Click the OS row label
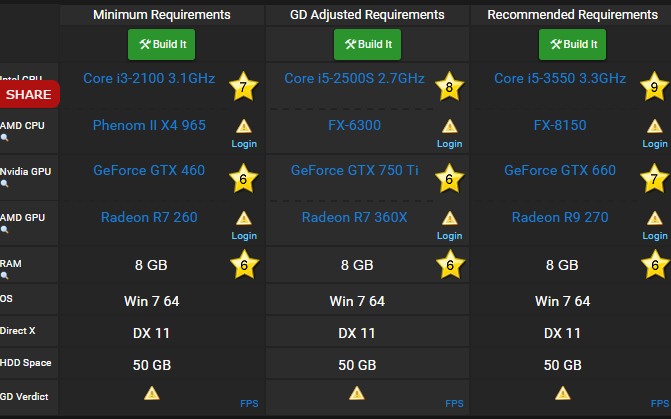Image resolution: width=671 pixels, height=419 pixels. point(6,299)
